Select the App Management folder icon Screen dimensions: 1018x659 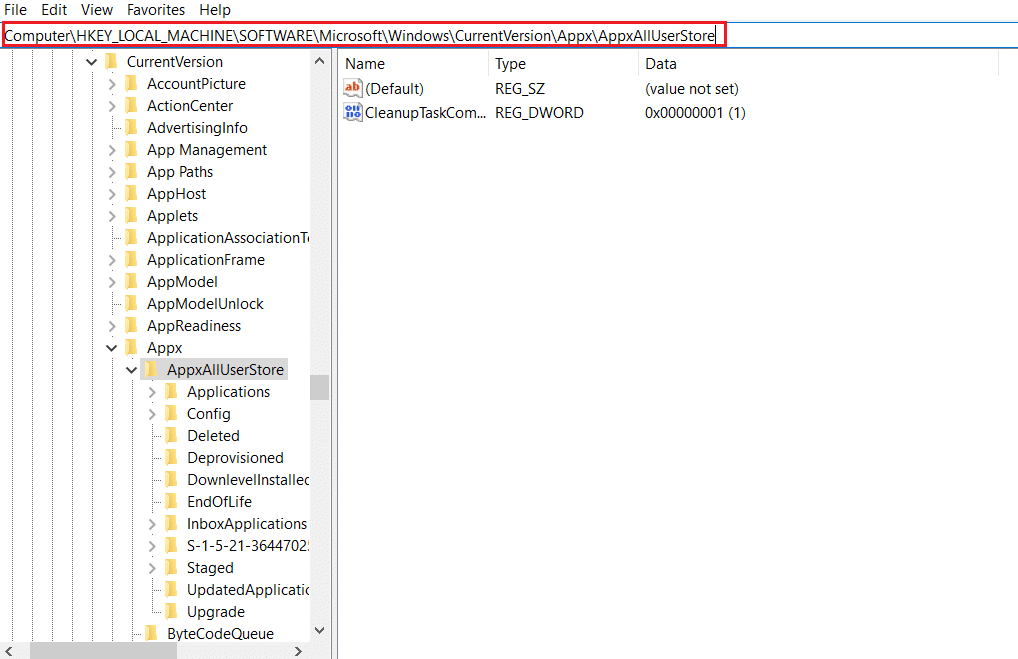(x=132, y=150)
